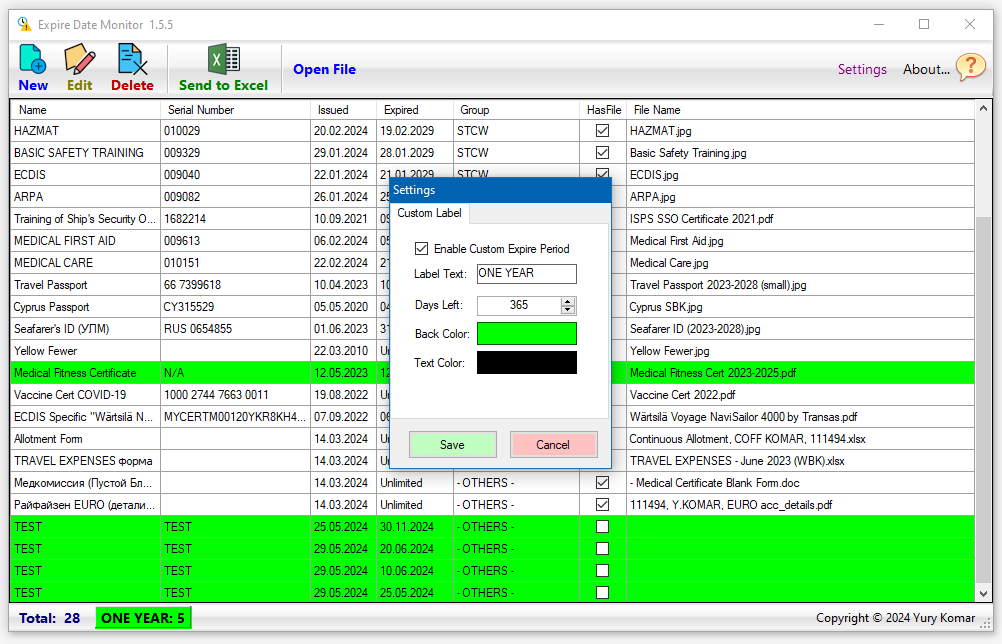
Task: Sort by Issued column header
Action: pos(344,110)
